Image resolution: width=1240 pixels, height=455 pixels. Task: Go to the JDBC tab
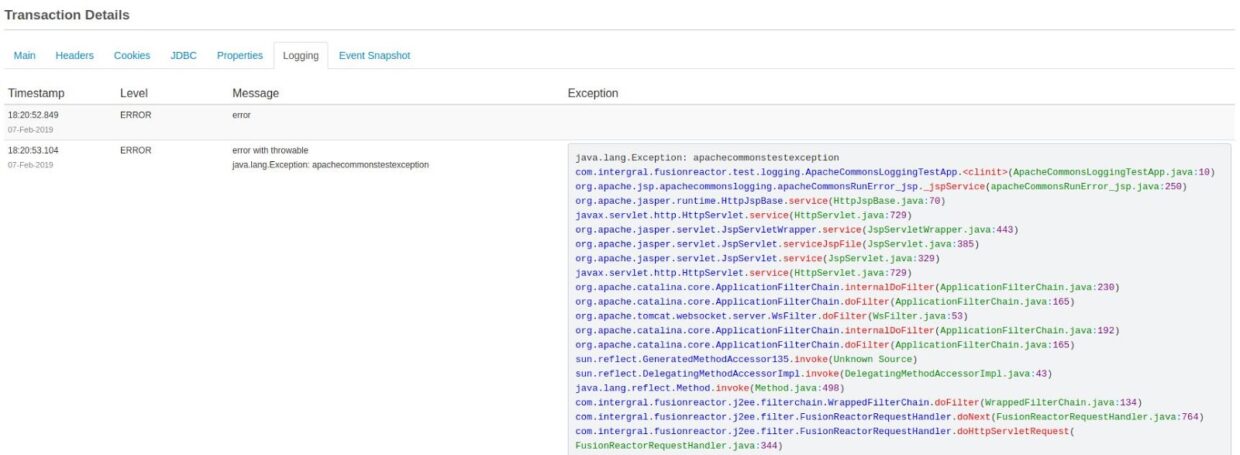pyautogui.click(x=183, y=56)
